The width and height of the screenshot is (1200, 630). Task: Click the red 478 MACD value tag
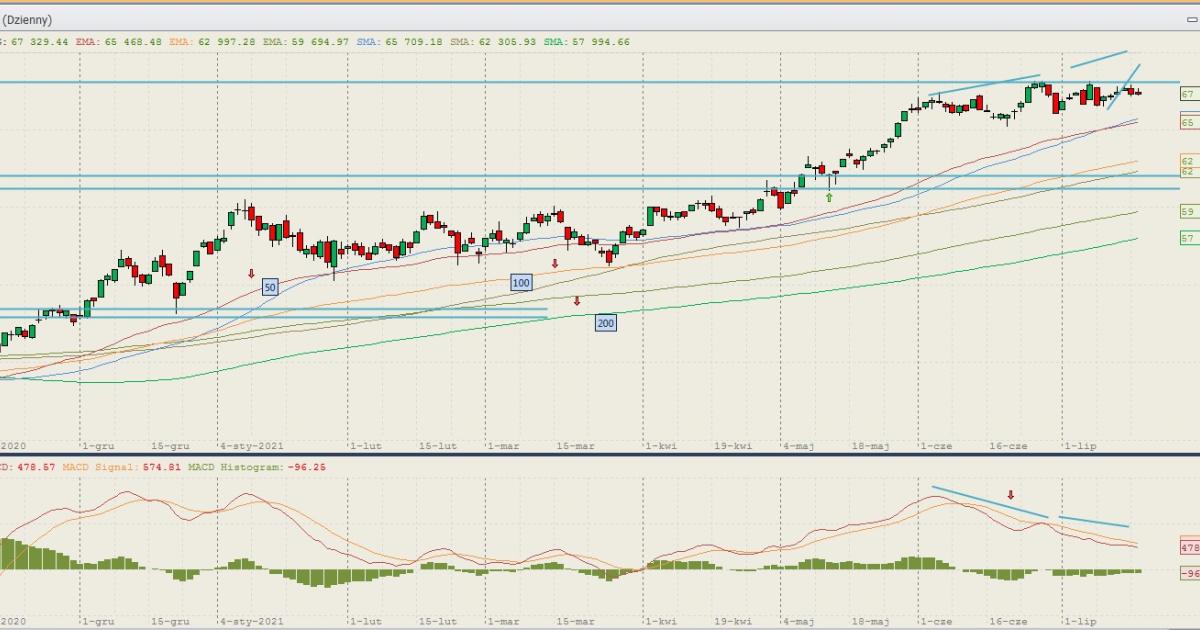click(x=1189, y=548)
